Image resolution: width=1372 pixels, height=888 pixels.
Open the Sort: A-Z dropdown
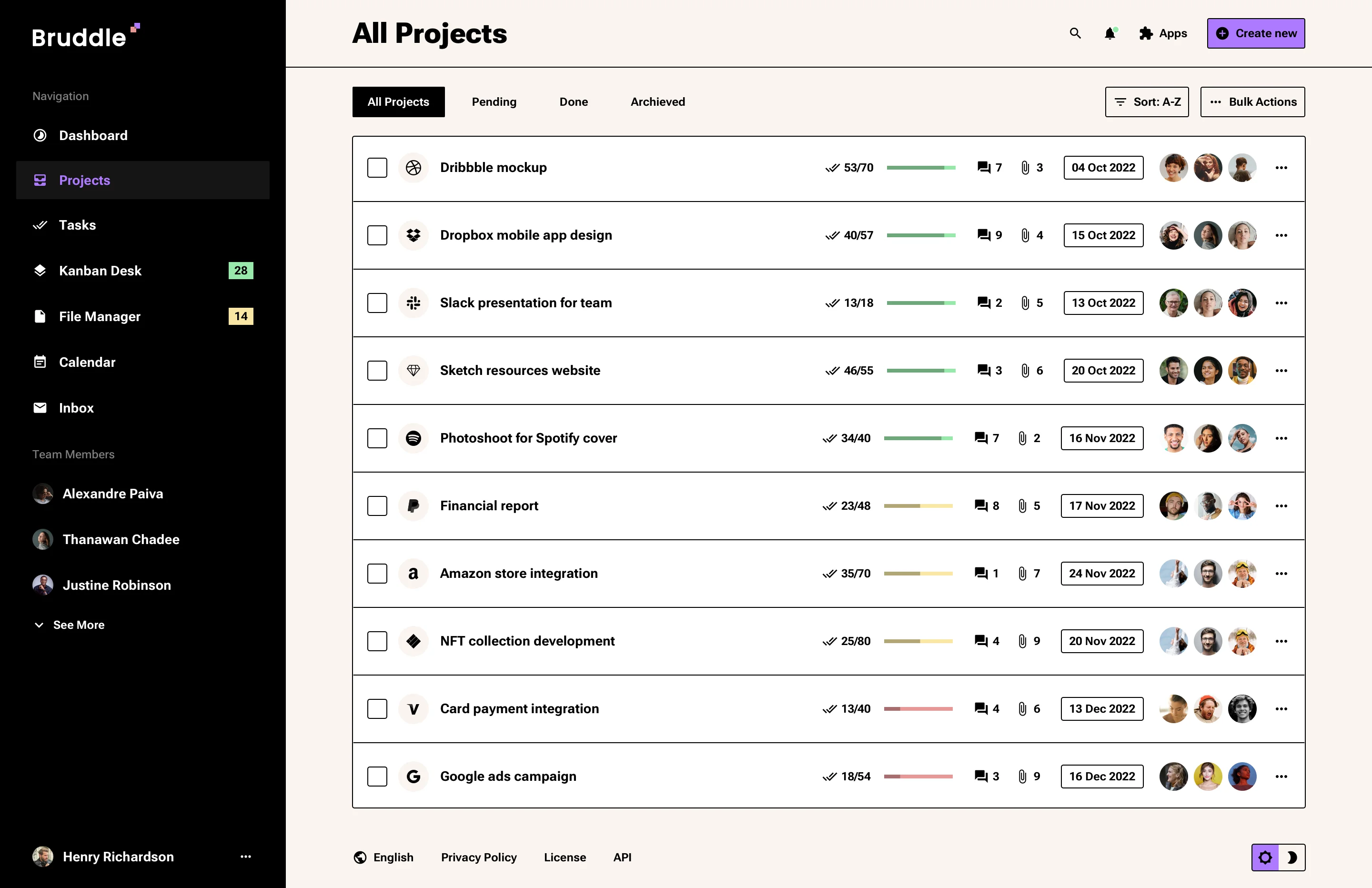pyautogui.click(x=1146, y=101)
